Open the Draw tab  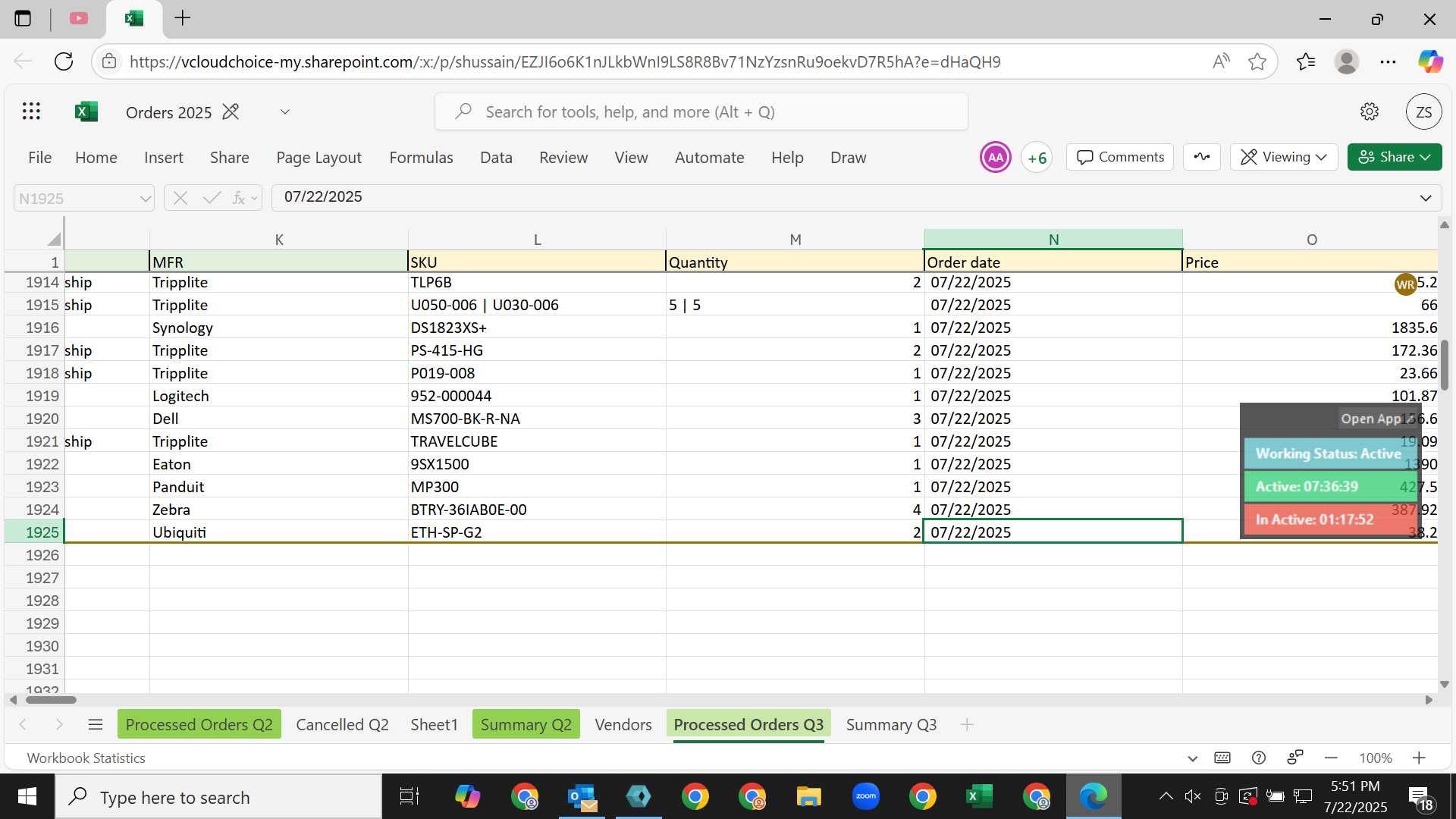848,157
